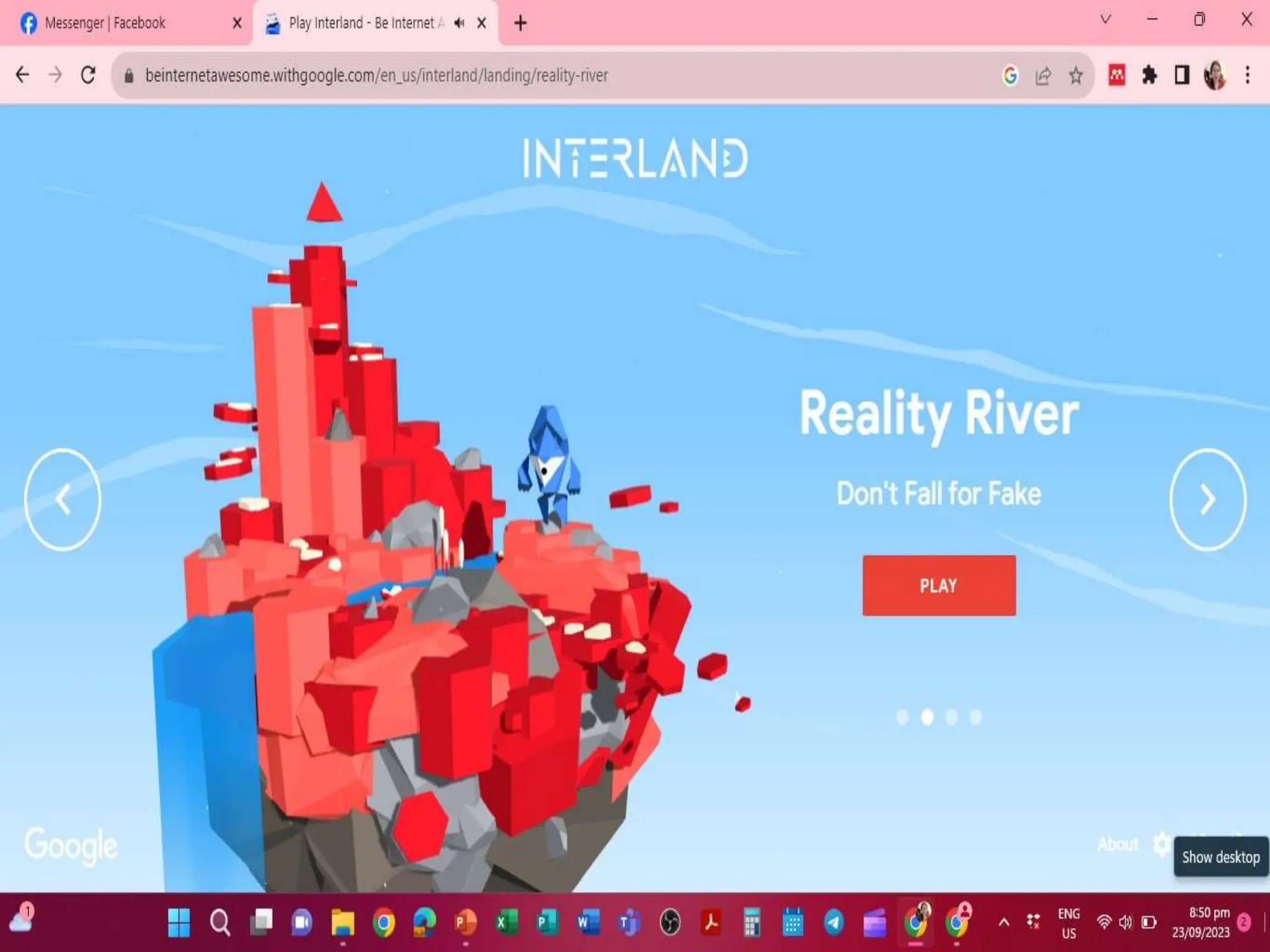Bookmark this page with star icon
The height and width of the screenshot is (952, 1270).
click(x=1076, y=76)
